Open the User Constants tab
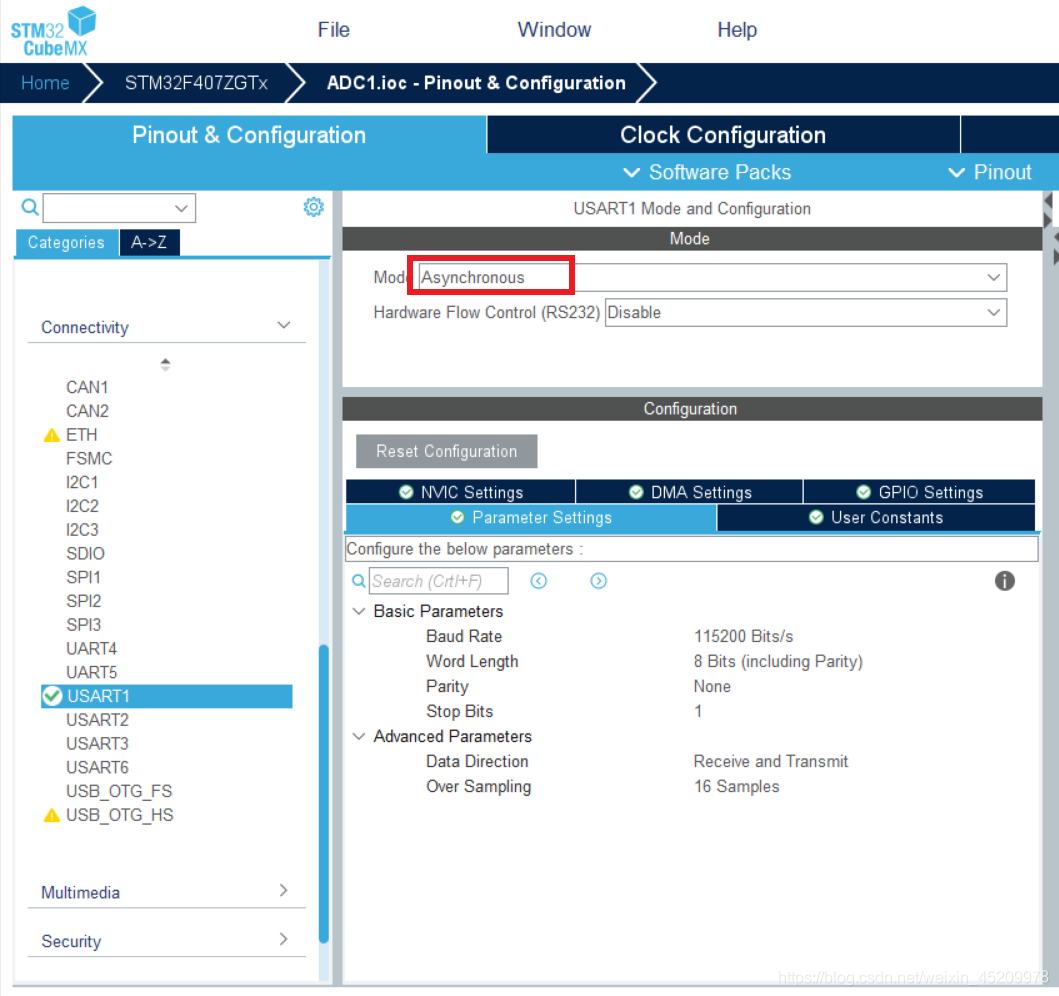 point(876,517)
